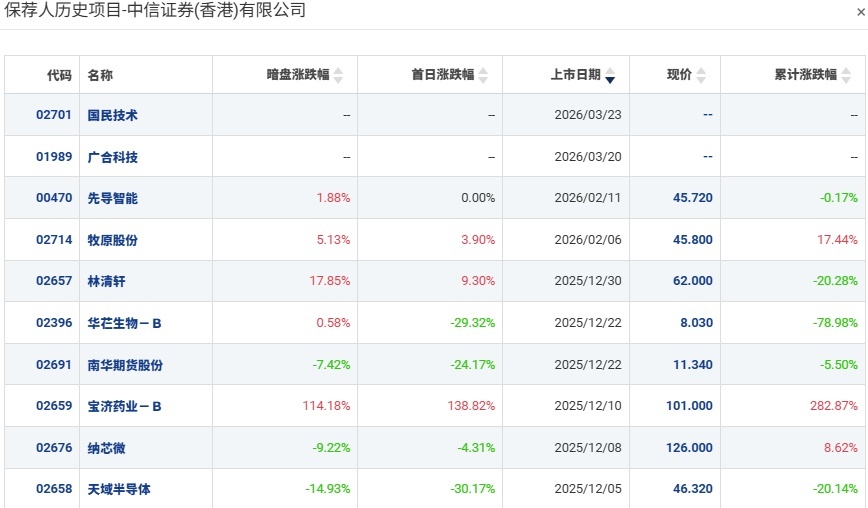Screen dimensions: 868x508
Task: Select stock code 02657
Action: [x=54, y=281]
